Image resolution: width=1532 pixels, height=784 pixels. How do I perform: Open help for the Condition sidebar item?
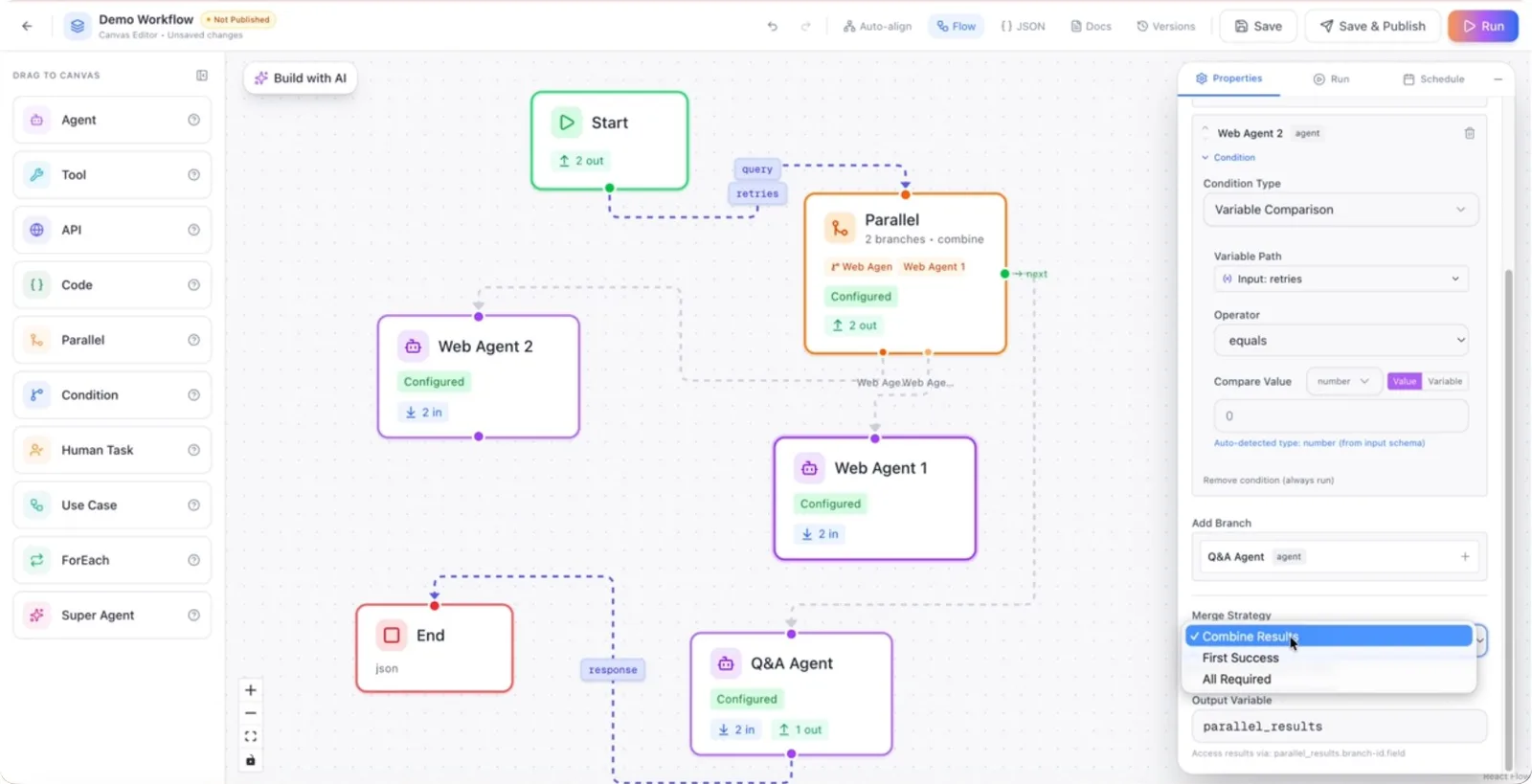pos(193,394)
